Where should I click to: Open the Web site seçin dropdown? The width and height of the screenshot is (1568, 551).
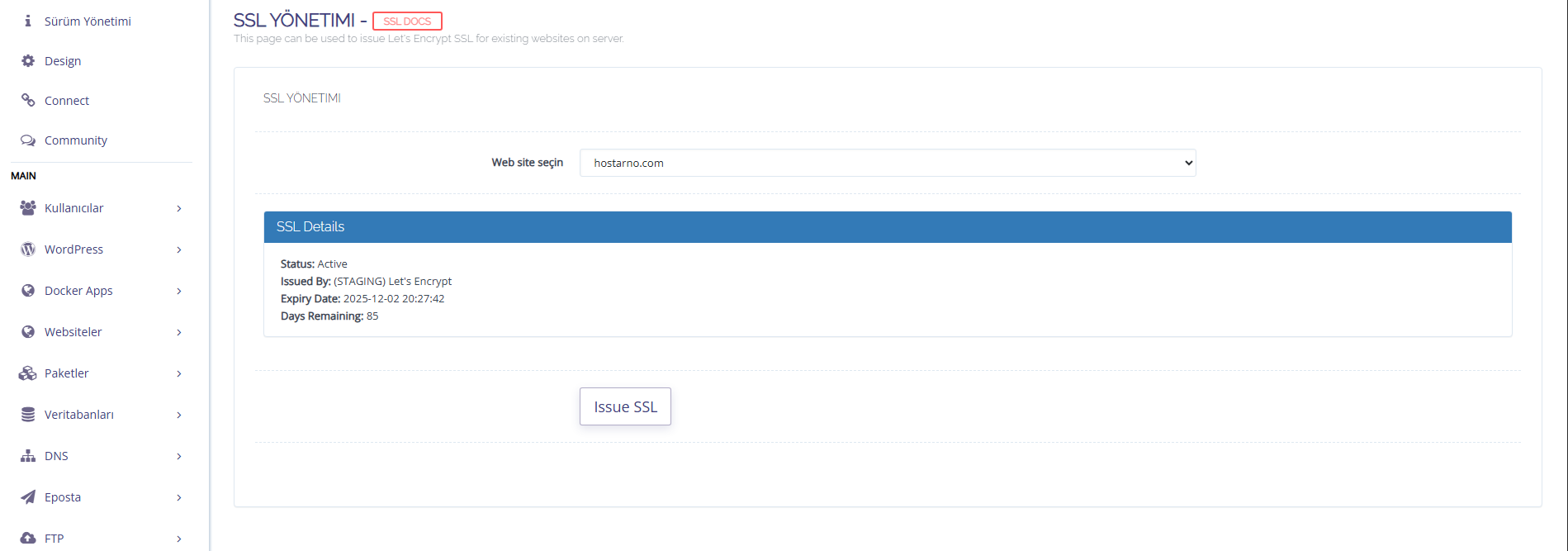click(x=888, y=163)
